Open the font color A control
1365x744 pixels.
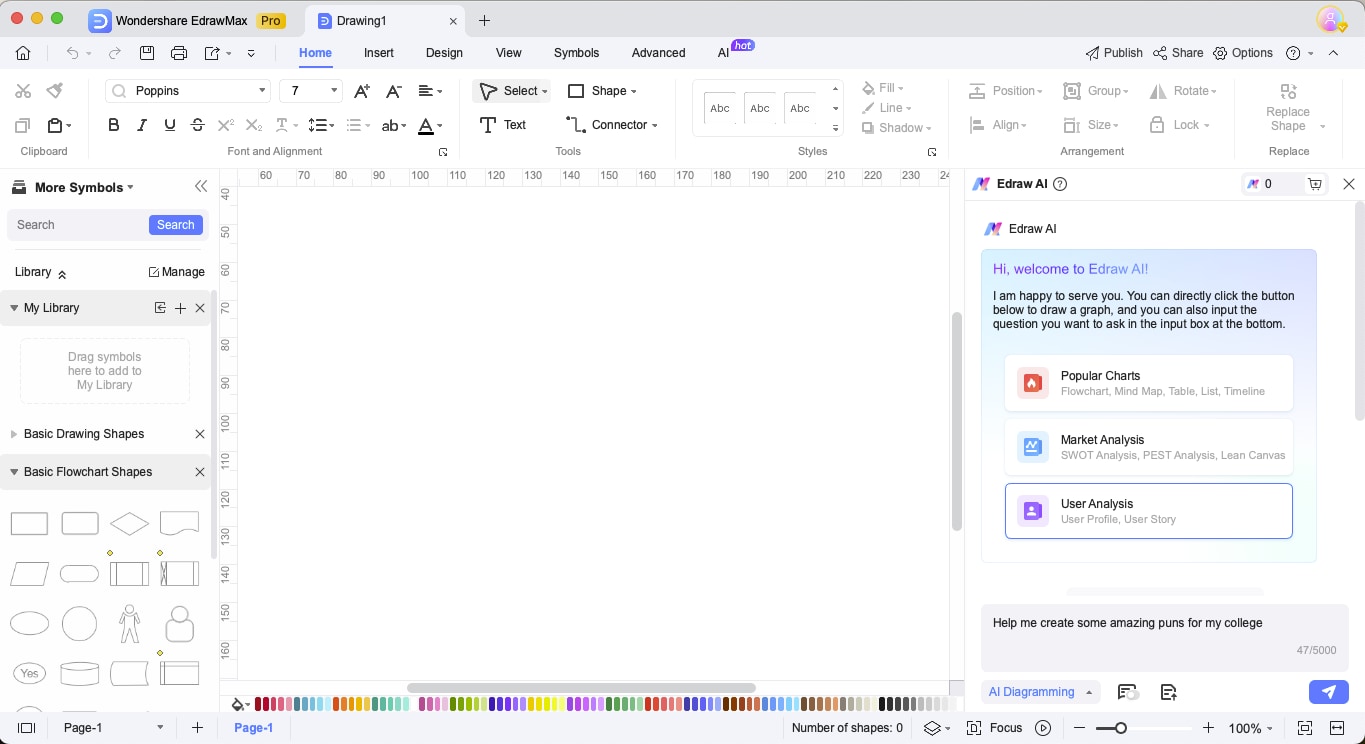(x=426, y=125)
